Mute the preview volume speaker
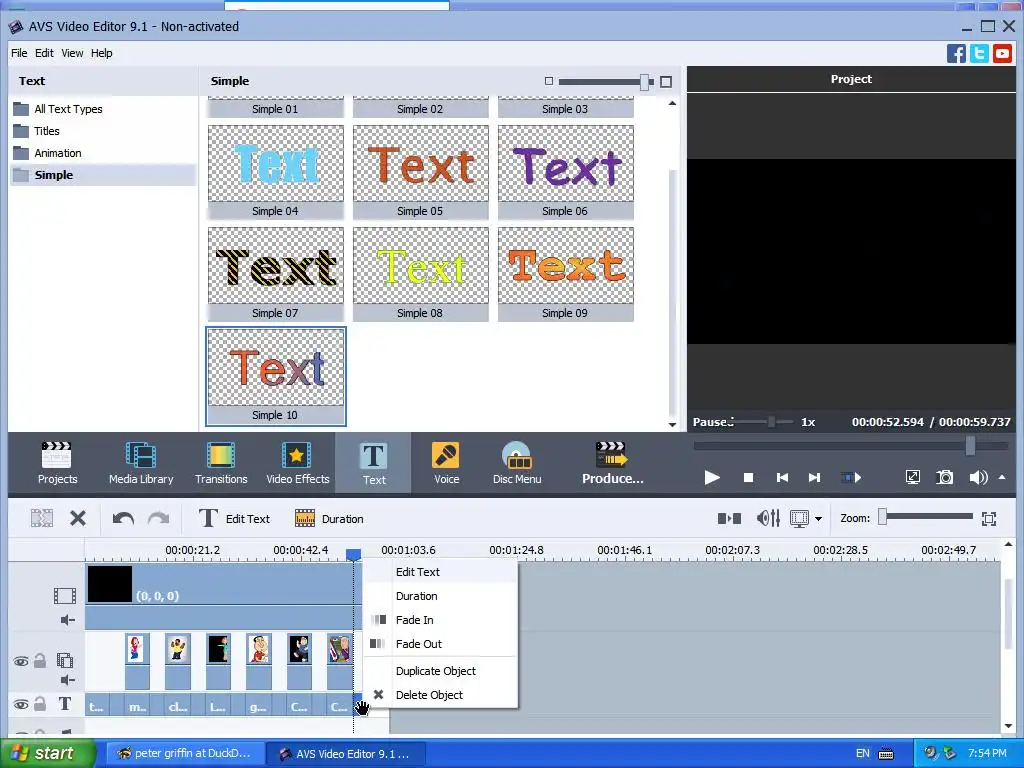The image size is (1024, 768). [978, 477]
